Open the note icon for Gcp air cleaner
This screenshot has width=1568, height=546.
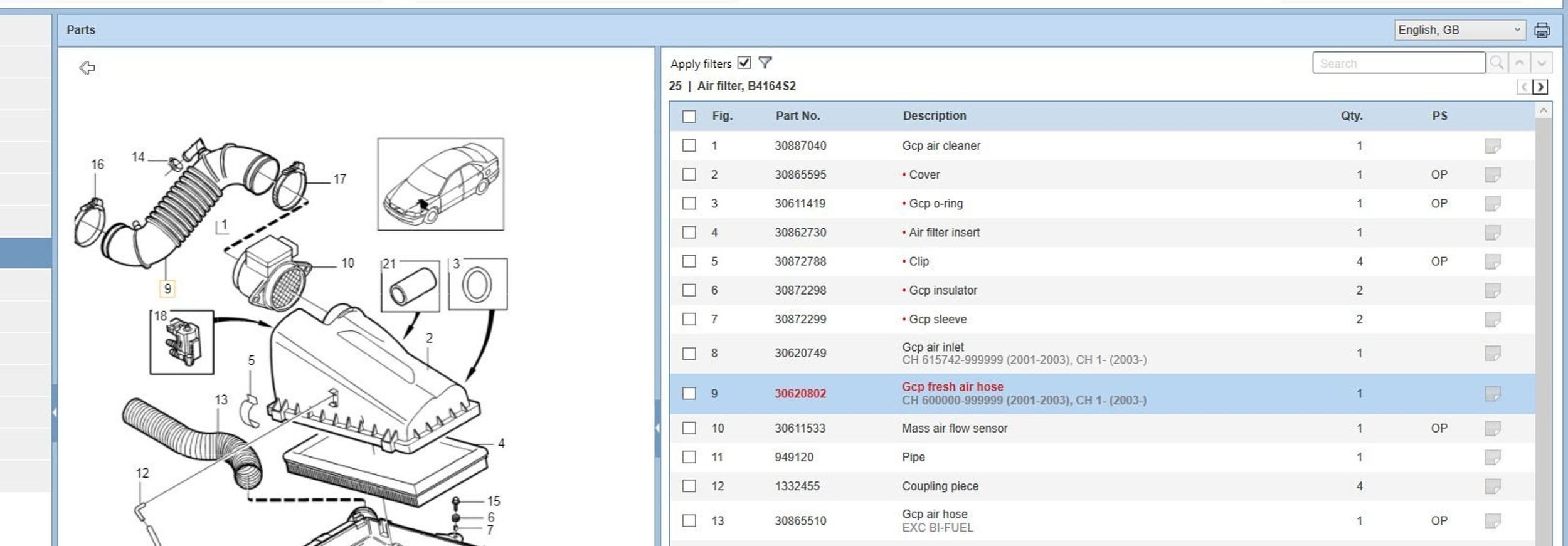pos(1492,145)
